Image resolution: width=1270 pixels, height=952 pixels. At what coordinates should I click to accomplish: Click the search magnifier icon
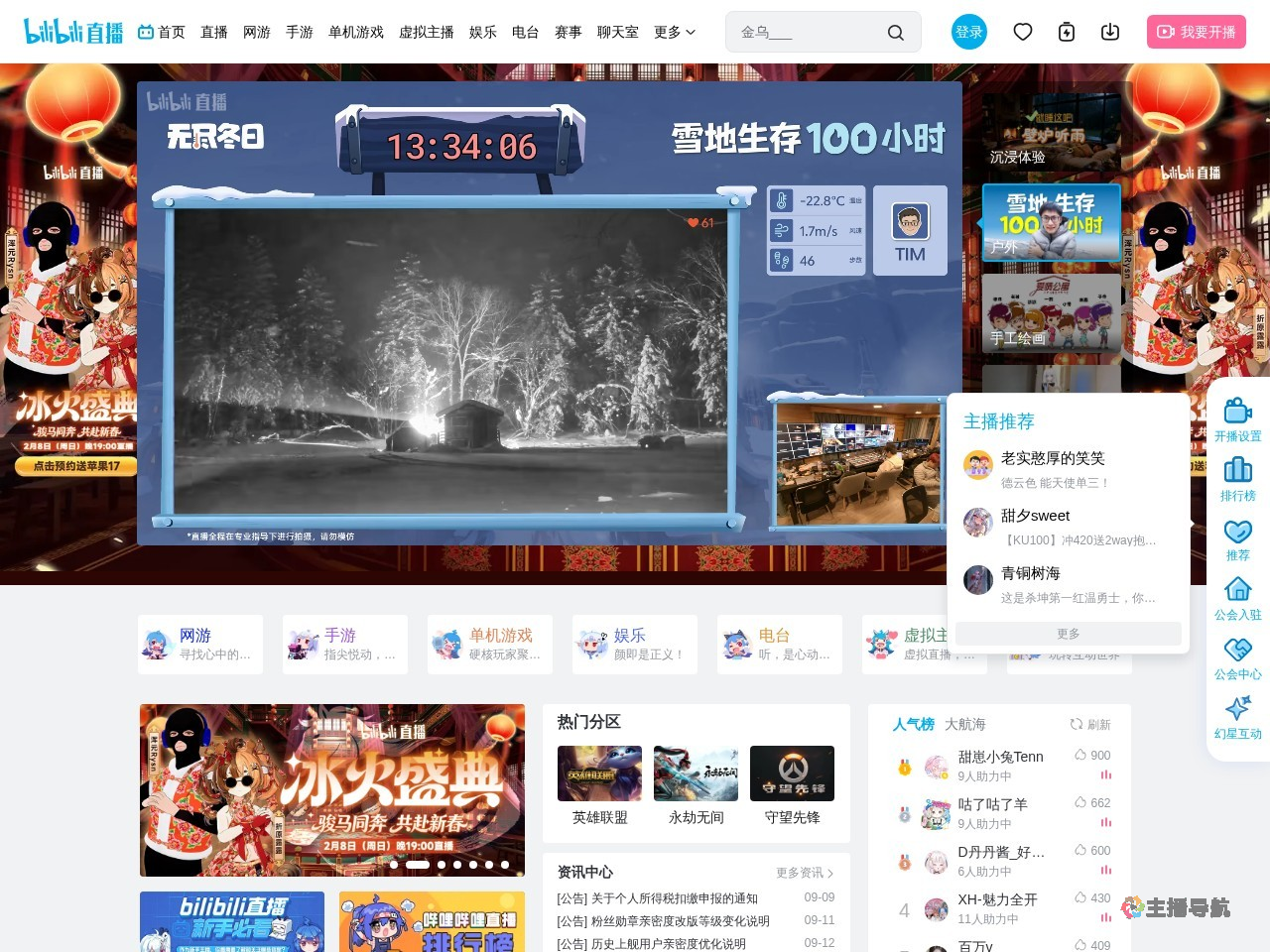(896, 32)
